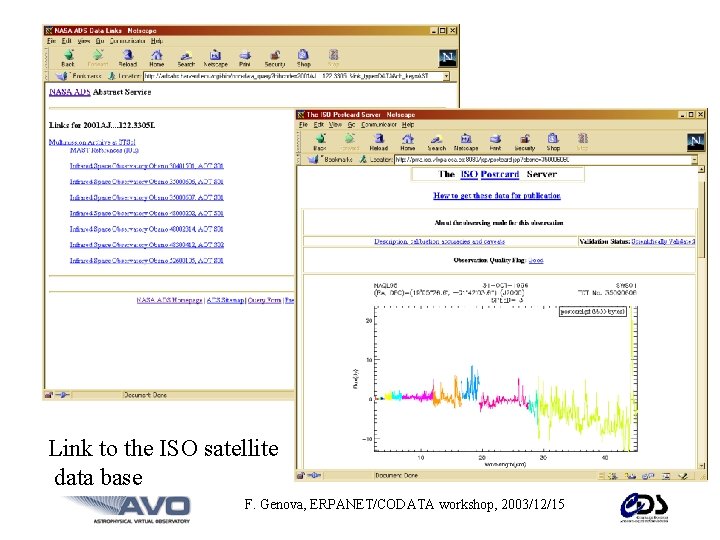This screenshot has width=720, height=540.
Task: Click the Multimission Archive at STScI link
Action: pyautogui.click(x=92, y=142)
